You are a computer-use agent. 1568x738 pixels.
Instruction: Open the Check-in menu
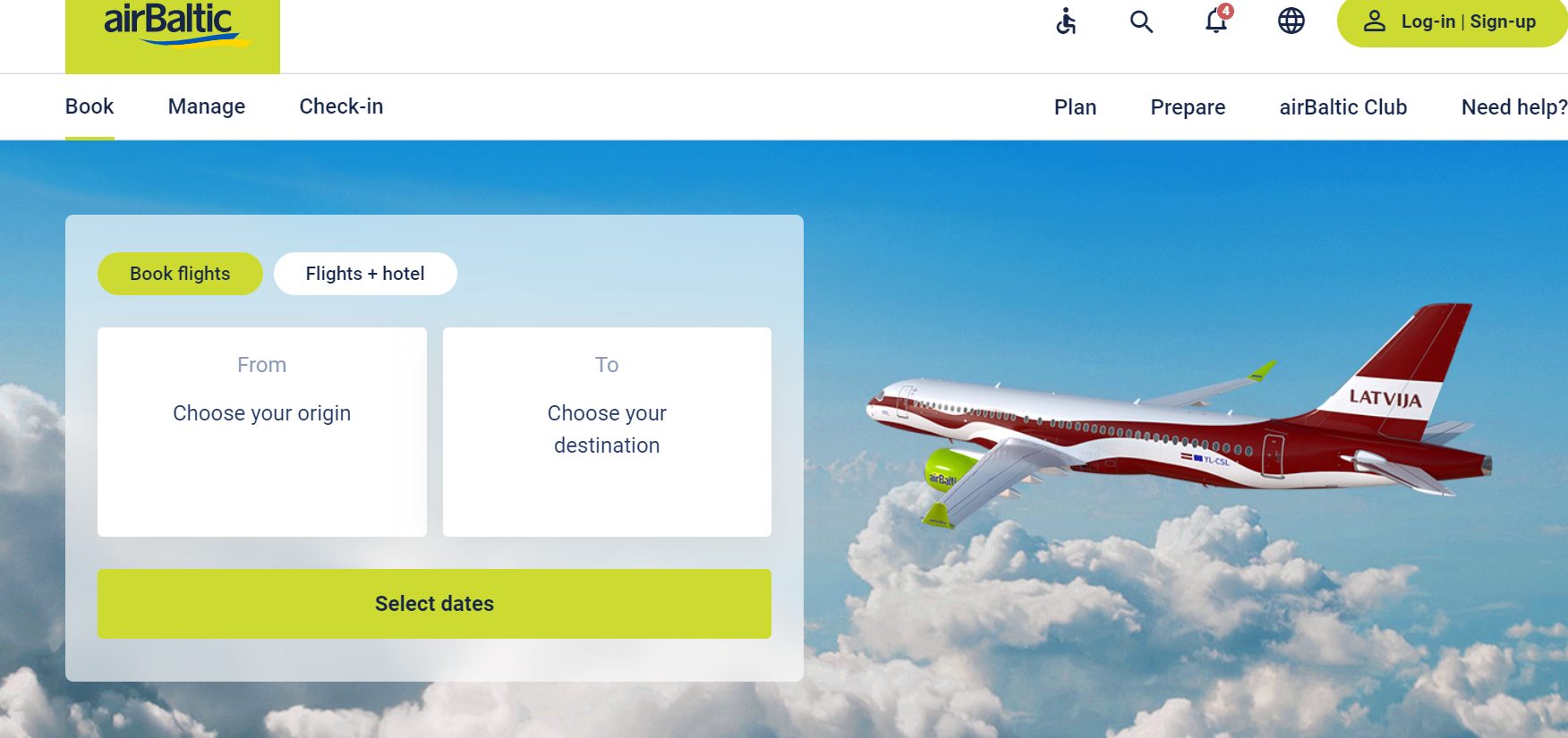pyautogui.click(x=341, y=106)
